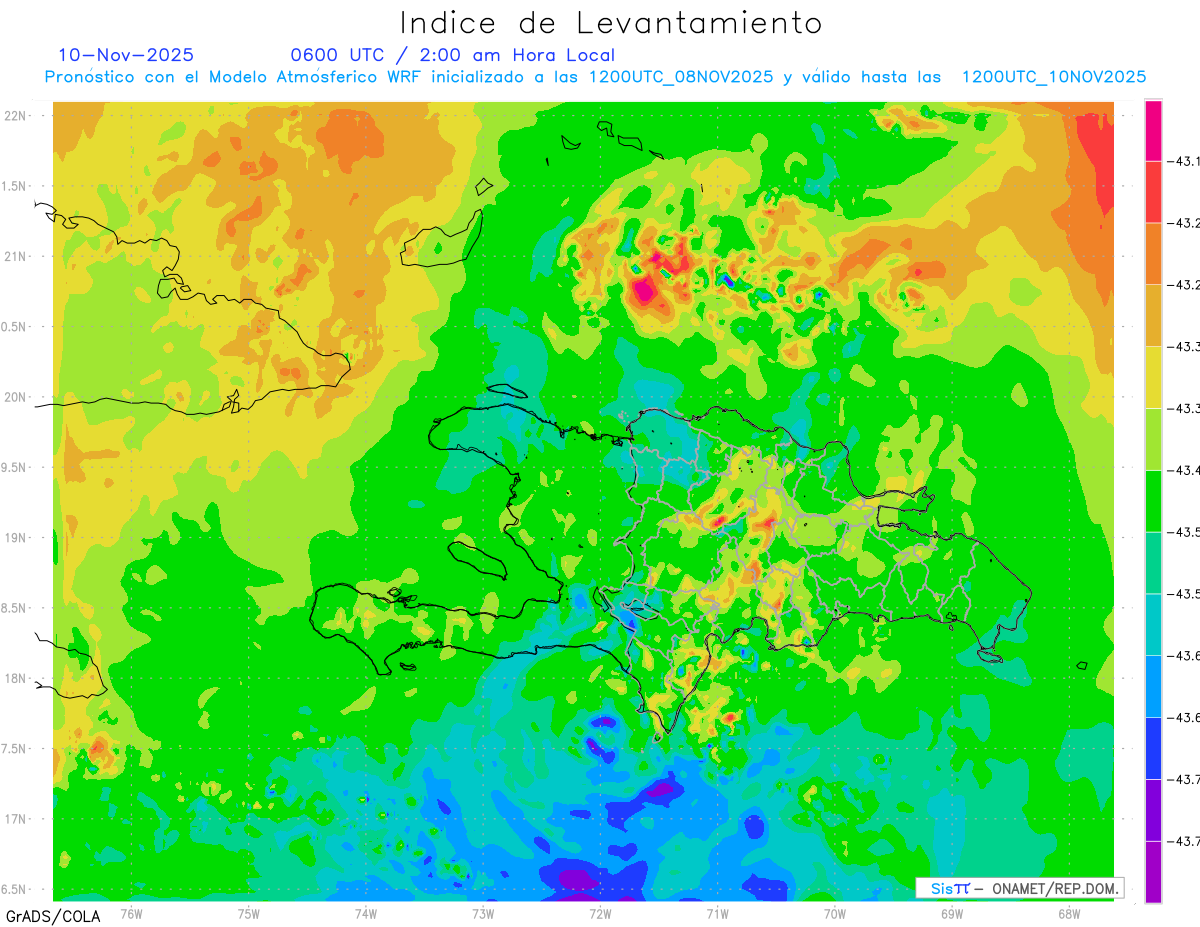Click the '22N' latitude label
The height and width of the screenshot is (927, 1200).
coord(17,116)
